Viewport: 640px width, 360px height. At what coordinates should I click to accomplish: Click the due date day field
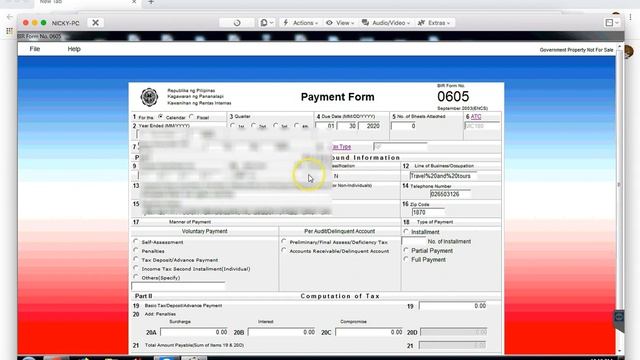(347, 126)
